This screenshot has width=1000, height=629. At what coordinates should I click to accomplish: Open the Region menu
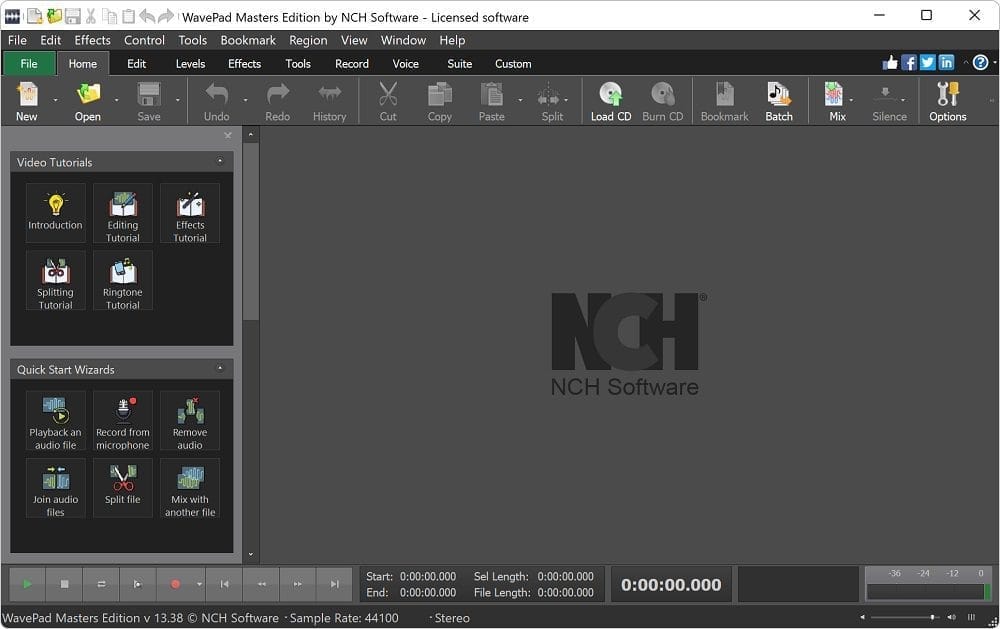(308, 40)
